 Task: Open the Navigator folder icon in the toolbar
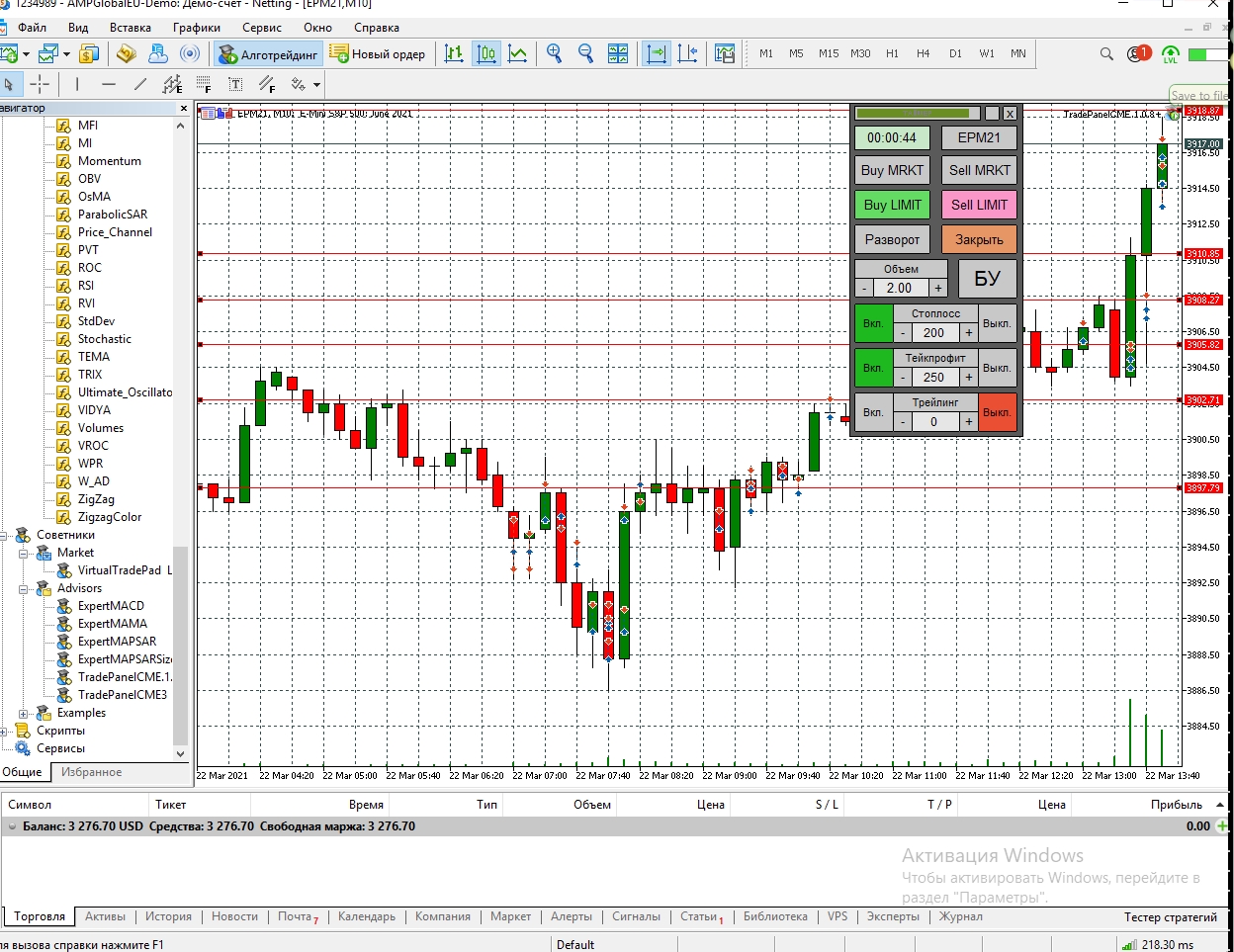126,53
